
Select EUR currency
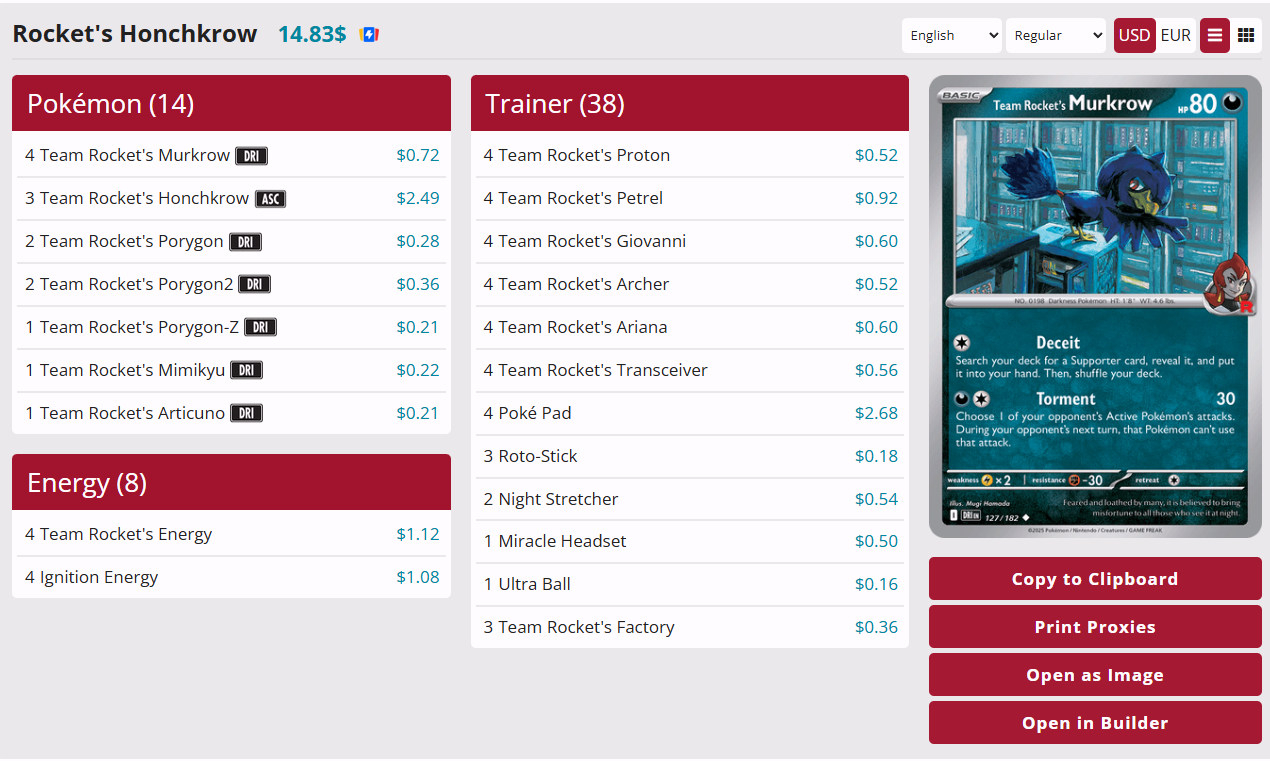click(x=1176, y=35)
